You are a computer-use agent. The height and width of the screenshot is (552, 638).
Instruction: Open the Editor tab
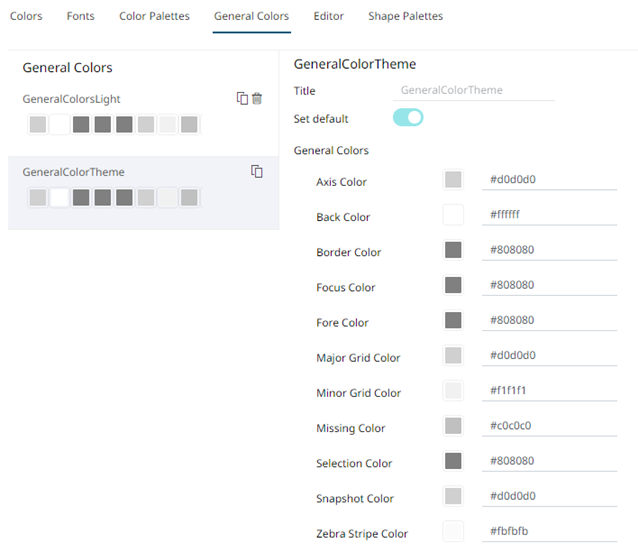328,17
